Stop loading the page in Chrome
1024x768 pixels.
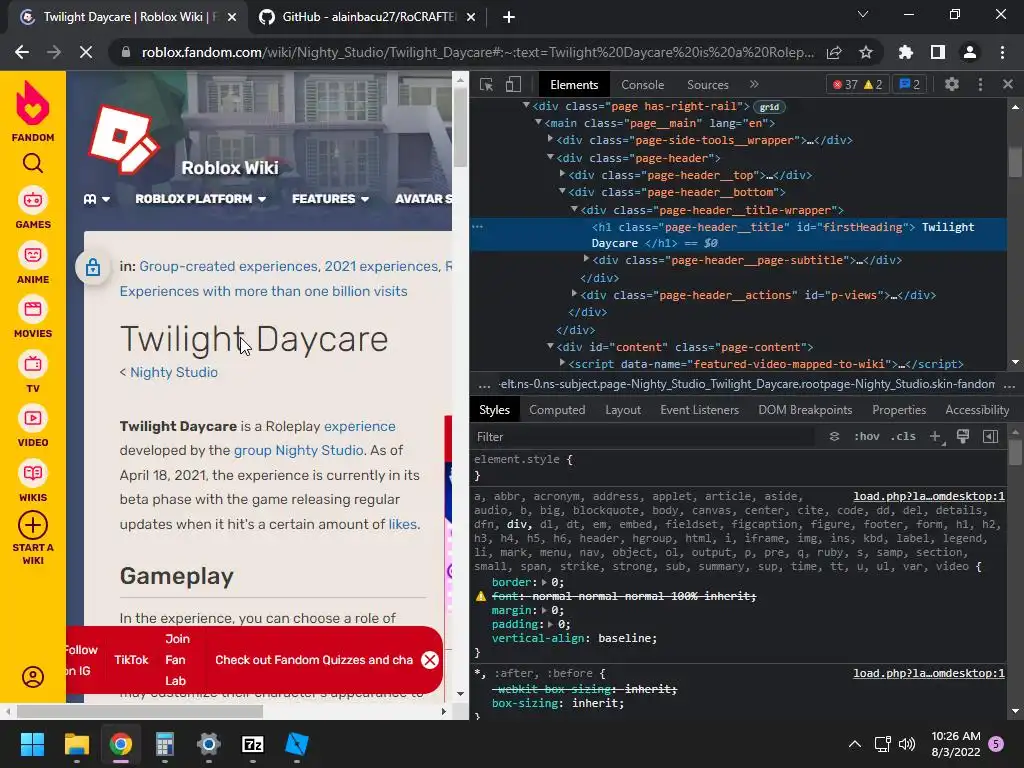[x=86, y=52]
